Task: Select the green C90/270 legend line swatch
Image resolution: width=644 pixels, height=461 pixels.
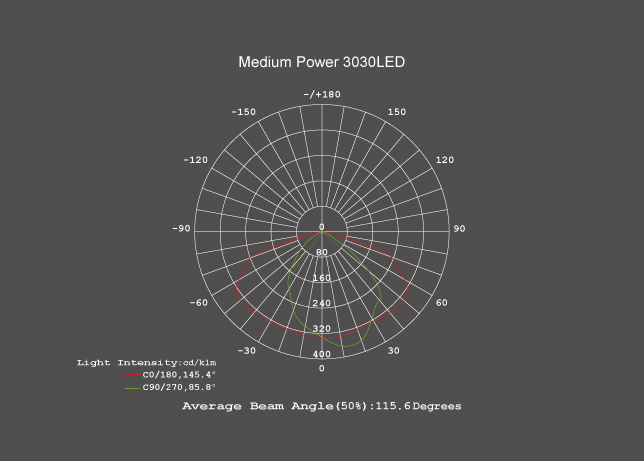Action: coord(133,388)
